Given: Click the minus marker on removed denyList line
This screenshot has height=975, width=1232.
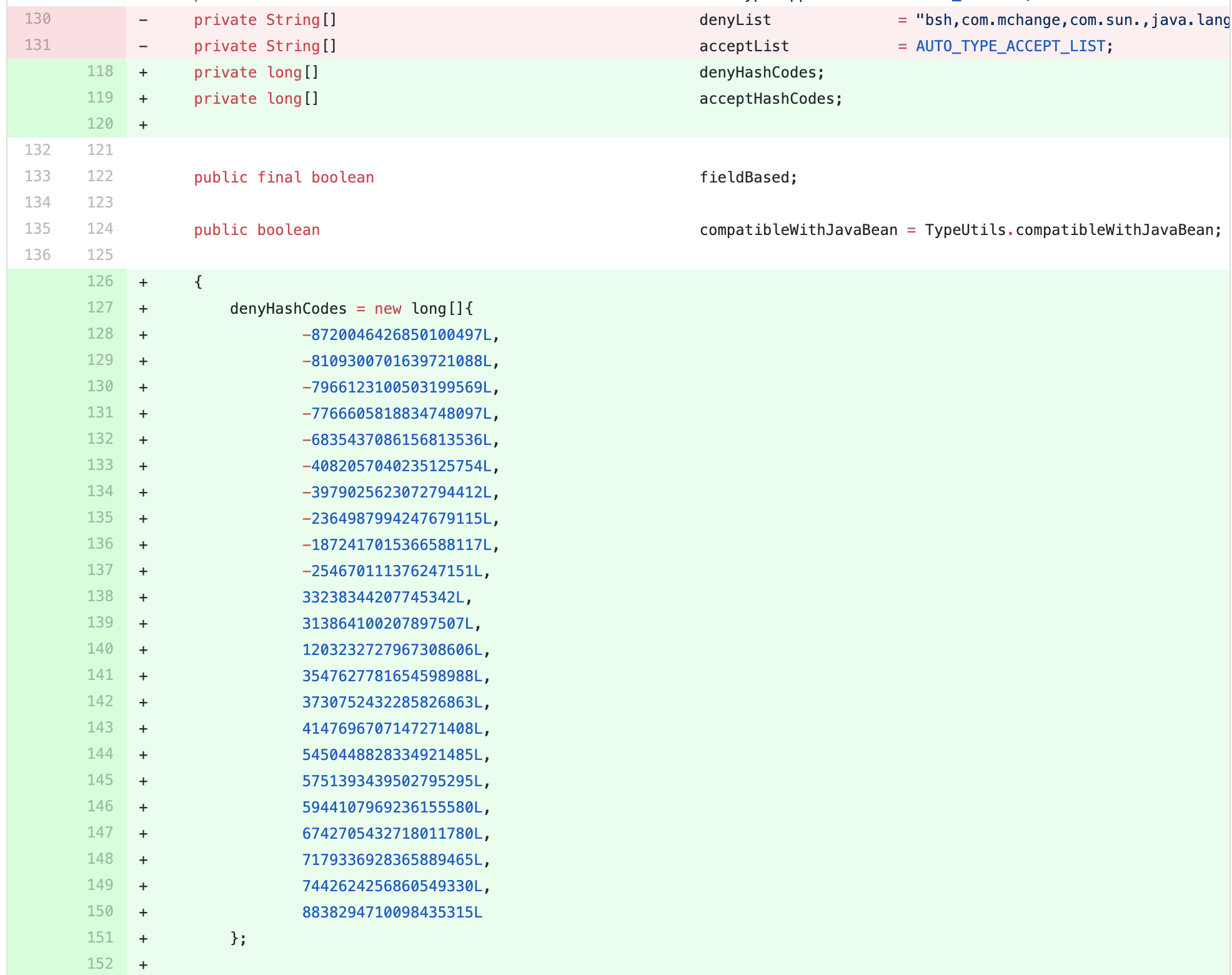Looking at the screenshot, I should (x=143, y=20).
